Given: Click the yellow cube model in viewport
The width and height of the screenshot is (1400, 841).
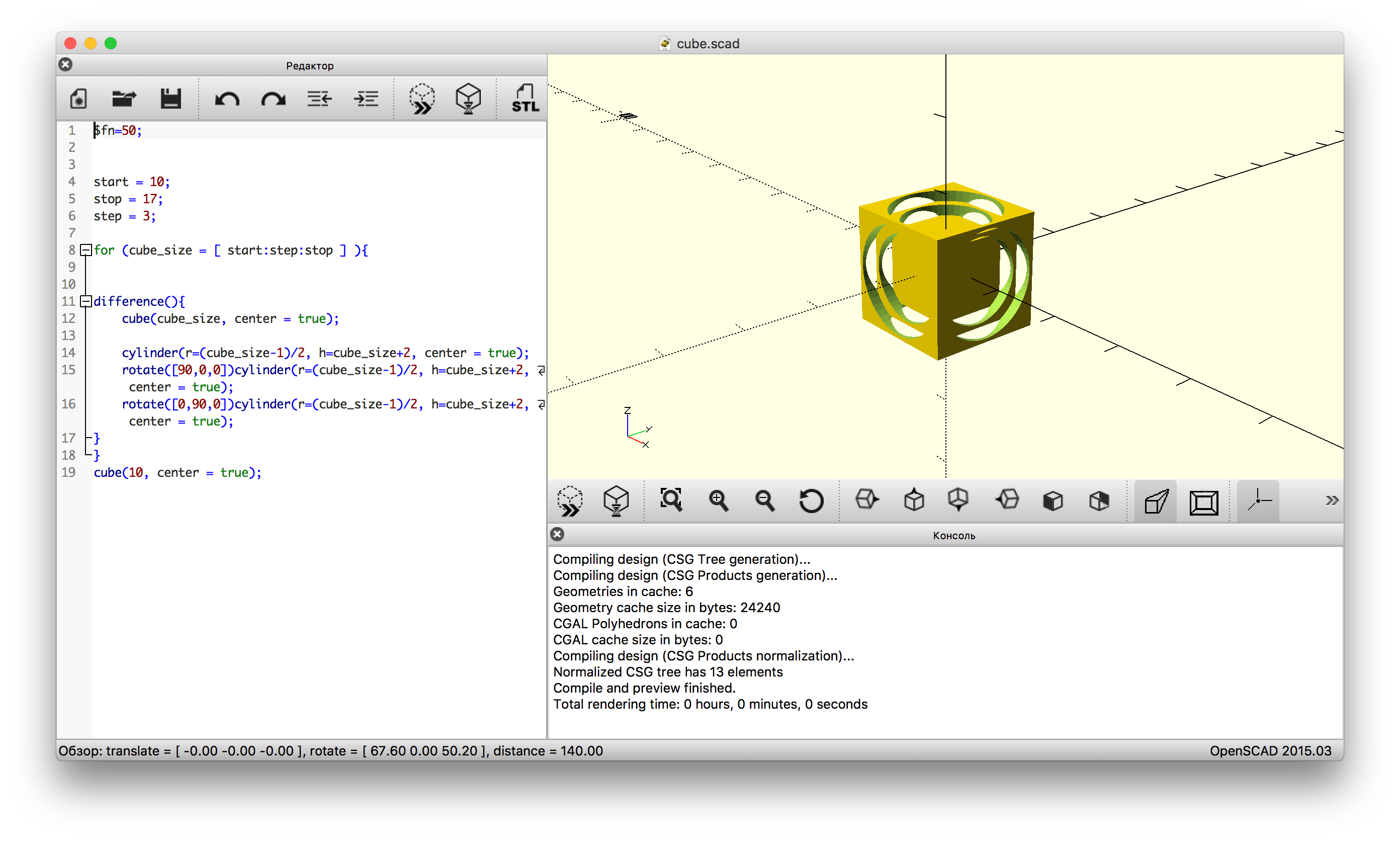Looking at the screenshot, I should [946, 272].
